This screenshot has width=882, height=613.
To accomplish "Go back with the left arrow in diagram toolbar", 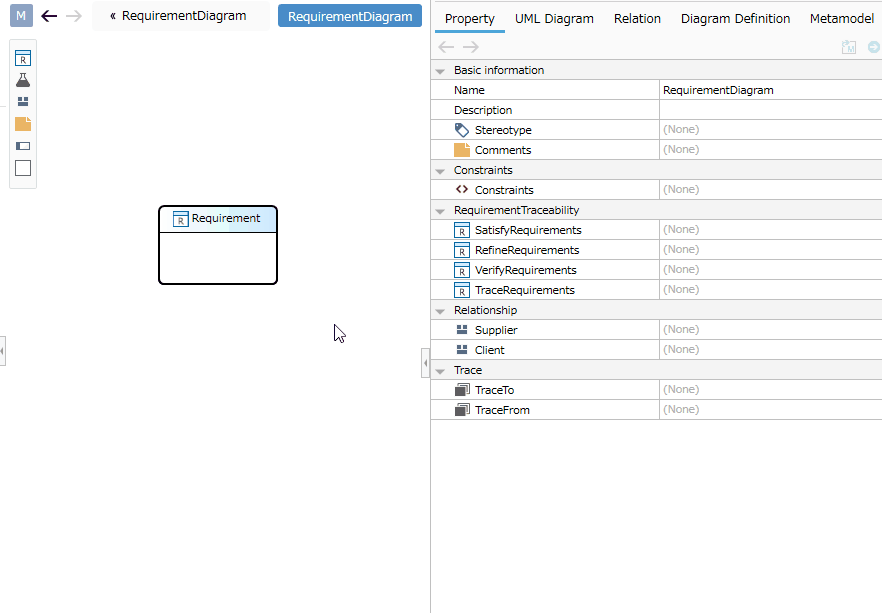I will click(x=50, y=16).
